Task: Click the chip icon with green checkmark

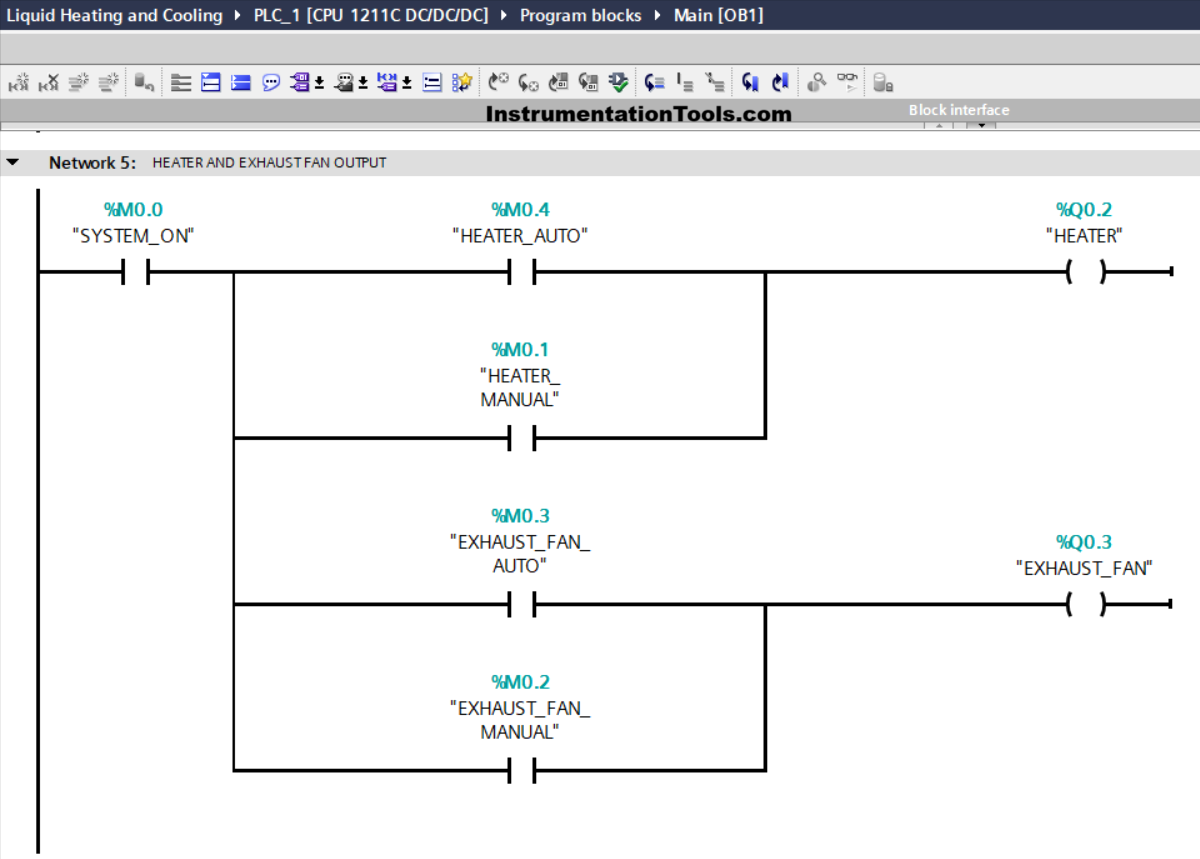Action: (x=619, y=83)
